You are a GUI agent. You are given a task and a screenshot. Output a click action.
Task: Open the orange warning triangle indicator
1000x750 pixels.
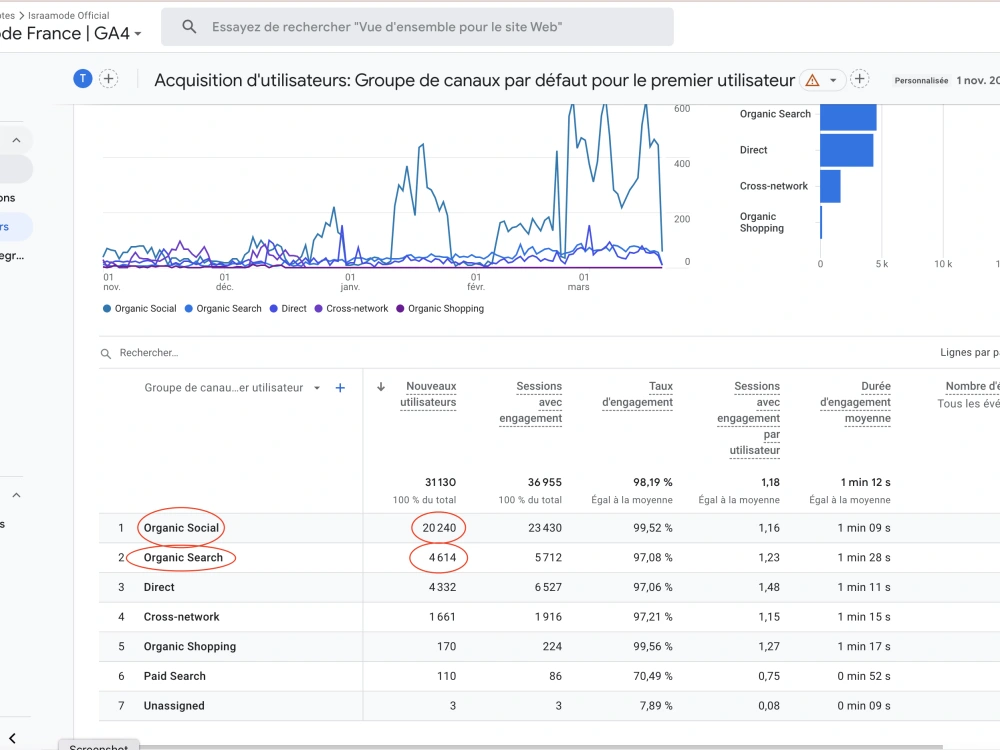pyautogui.click(x=812, y=80)
